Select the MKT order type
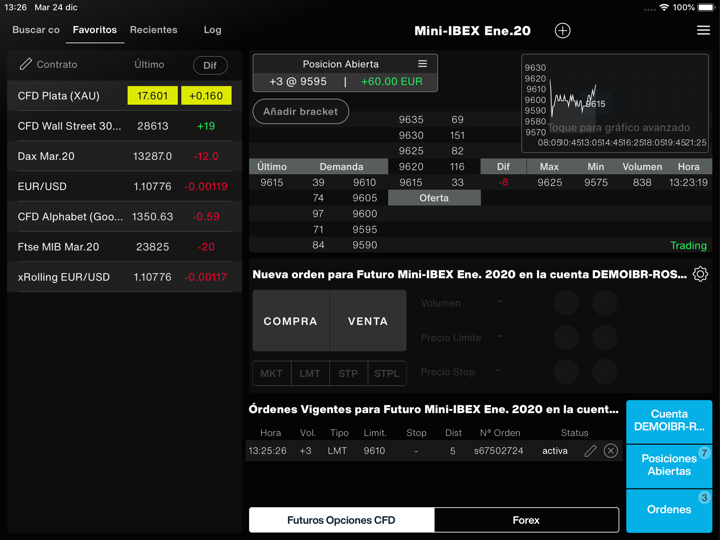Image resolution: width=720 pixels, height=540 pixels. pyautogui.click(x=271, y=373)
